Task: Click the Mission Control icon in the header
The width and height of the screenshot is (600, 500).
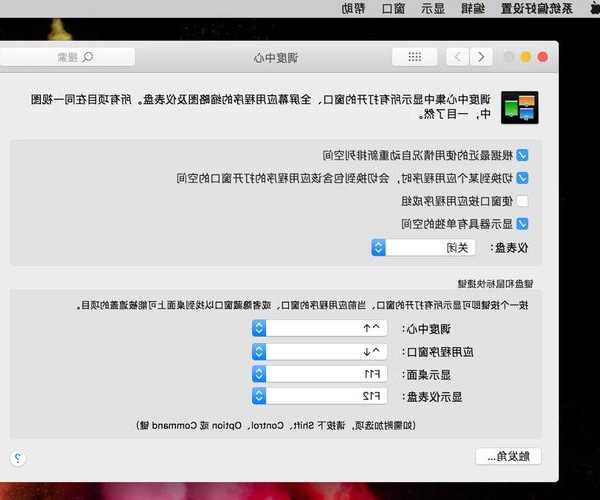Action: point(519,107)
